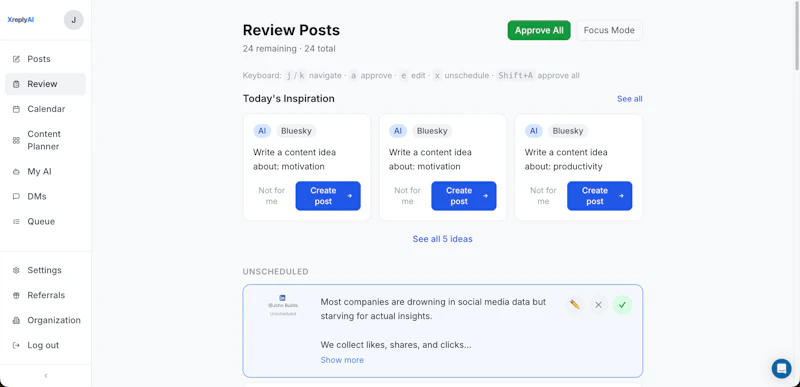
Task: Create post for the productivity idea
Action: click(x=599, y=196)
